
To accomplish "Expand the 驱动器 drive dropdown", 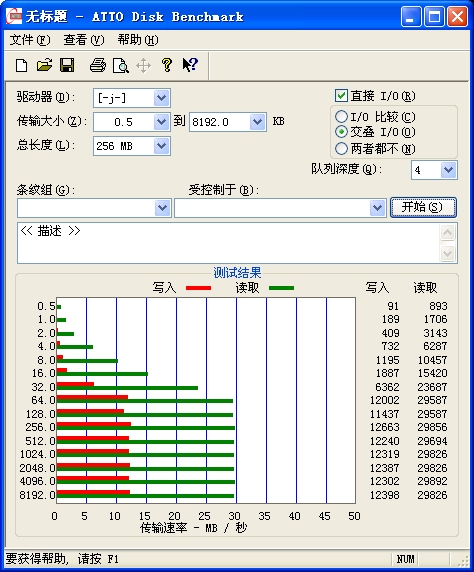I will pyautogui.click(x=161, y=98).
